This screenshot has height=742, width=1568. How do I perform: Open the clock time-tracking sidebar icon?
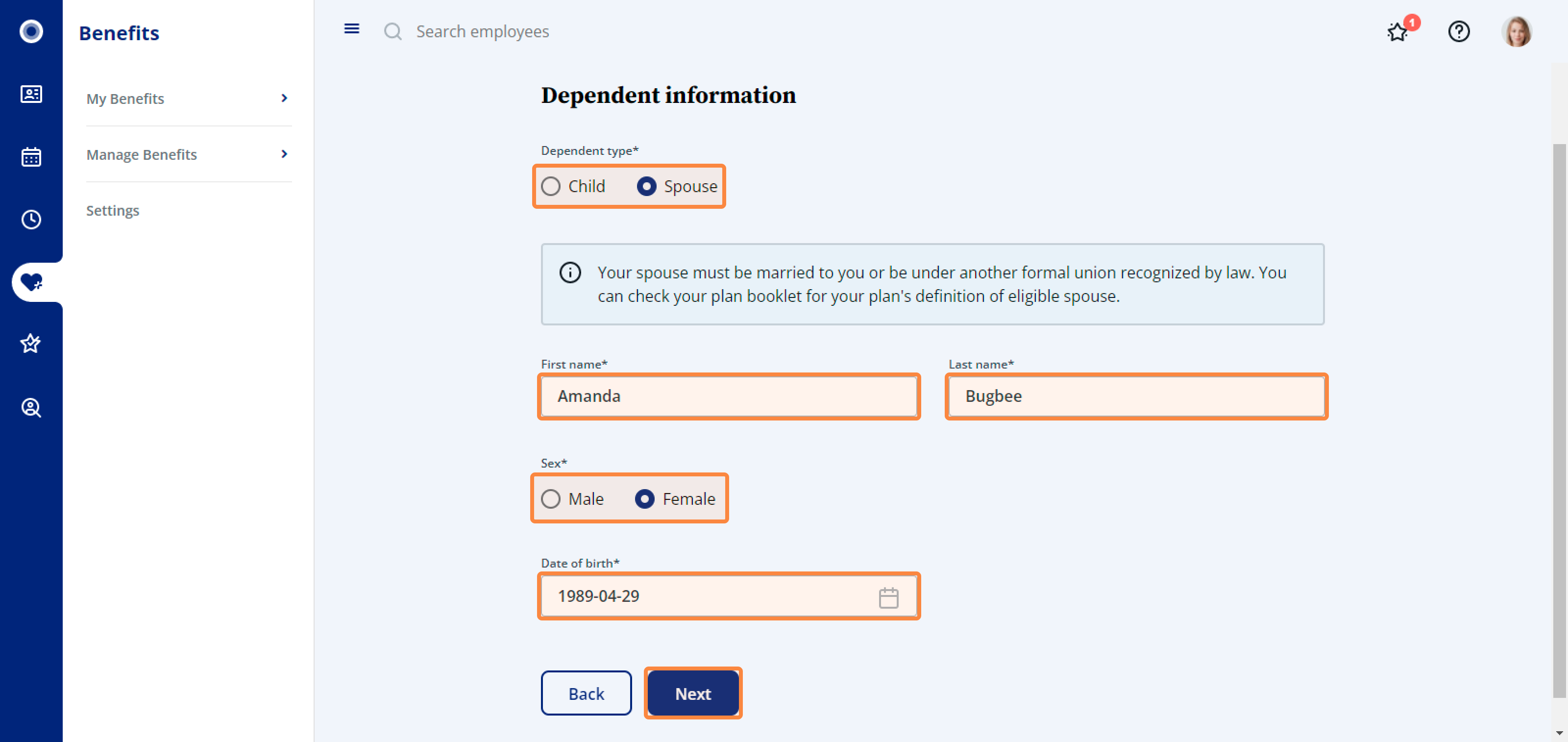pyautogui.click(x=31, y=219)
